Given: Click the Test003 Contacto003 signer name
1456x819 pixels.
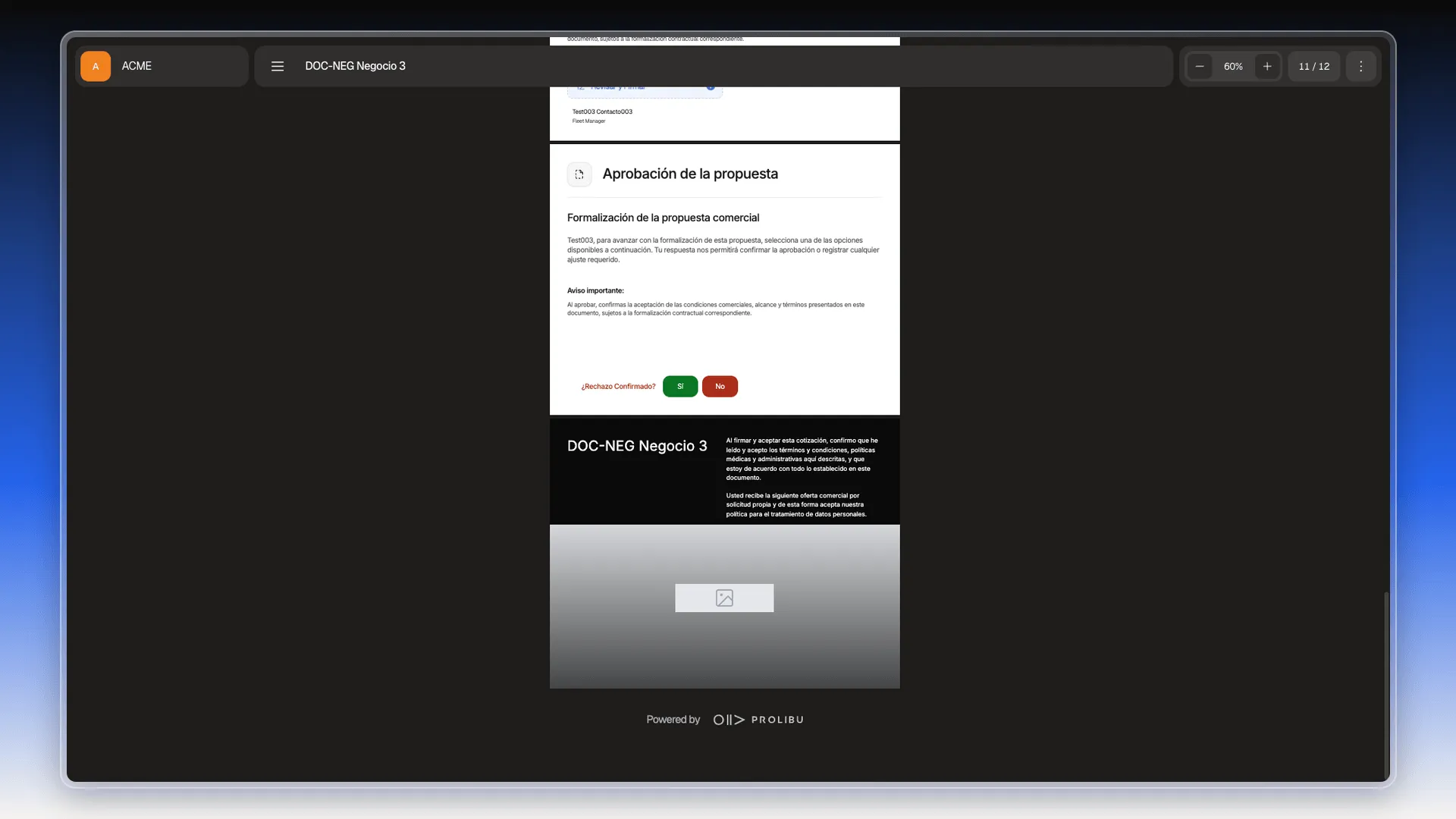Looking at the screenshot, I should click(602, 111).
